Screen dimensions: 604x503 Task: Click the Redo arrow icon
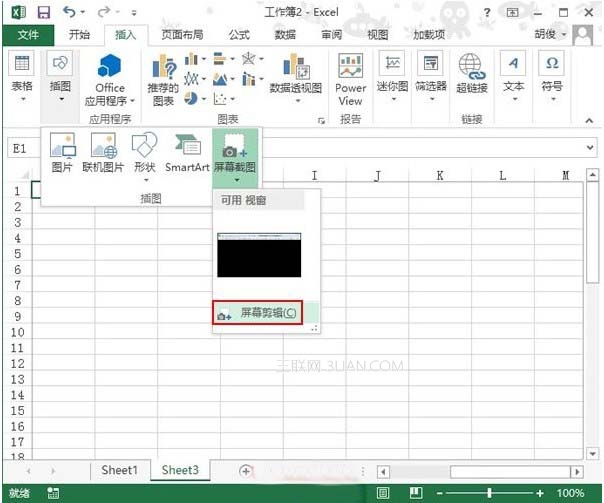tap(103, 12)
